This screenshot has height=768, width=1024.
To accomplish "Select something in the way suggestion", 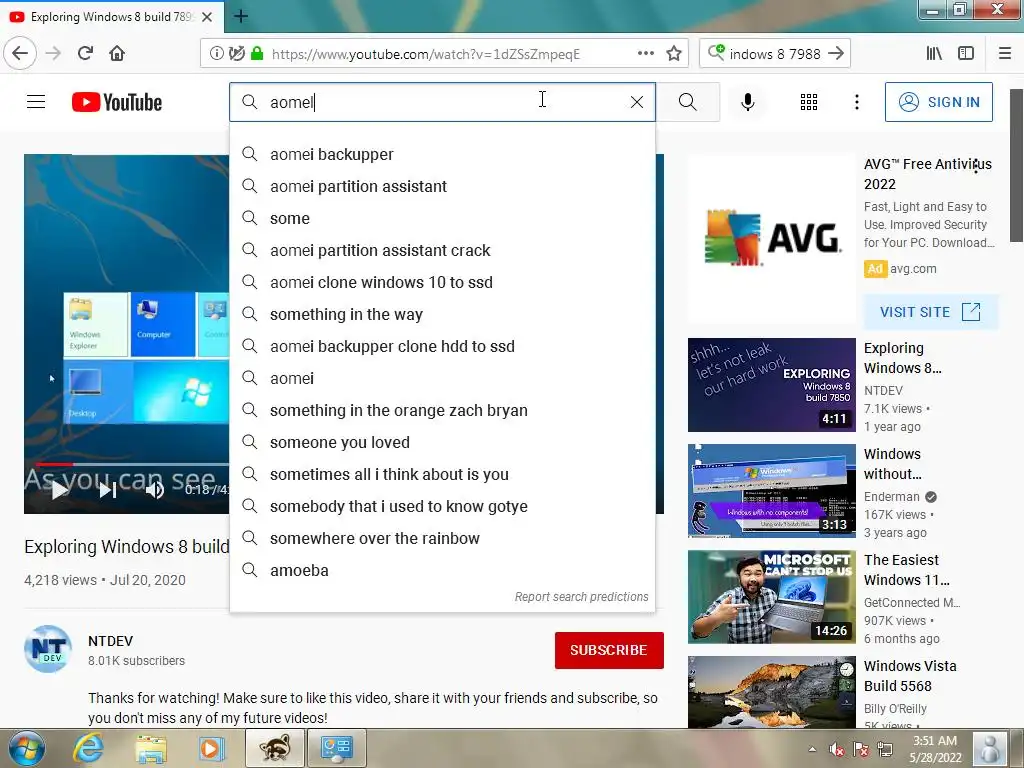I will pyautogui.click(x=442, y=314).
